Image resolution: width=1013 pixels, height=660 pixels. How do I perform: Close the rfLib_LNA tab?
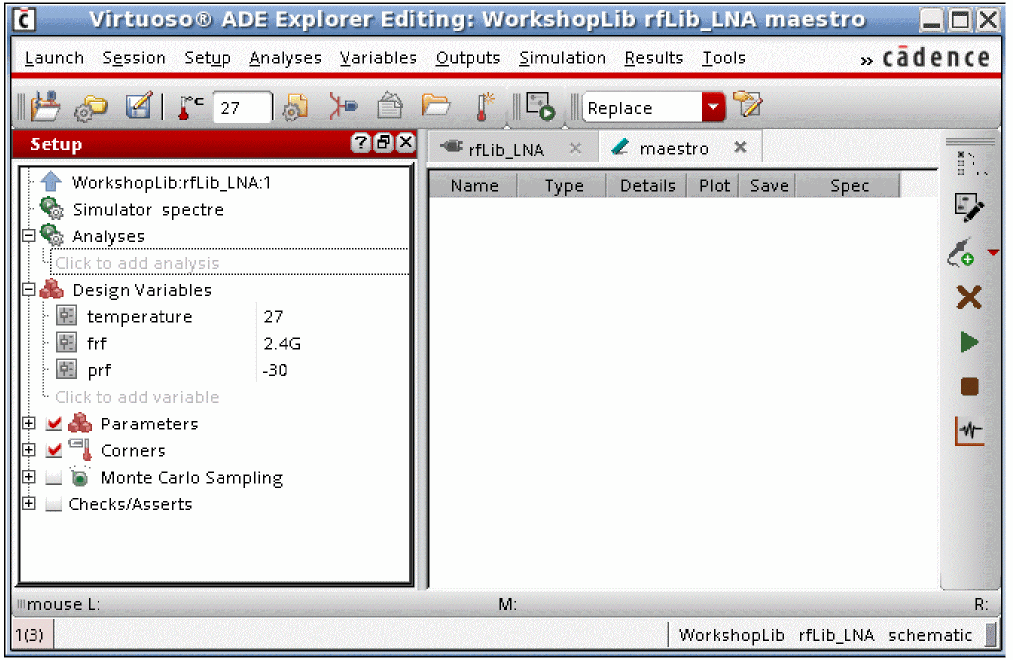pos(576,149)
